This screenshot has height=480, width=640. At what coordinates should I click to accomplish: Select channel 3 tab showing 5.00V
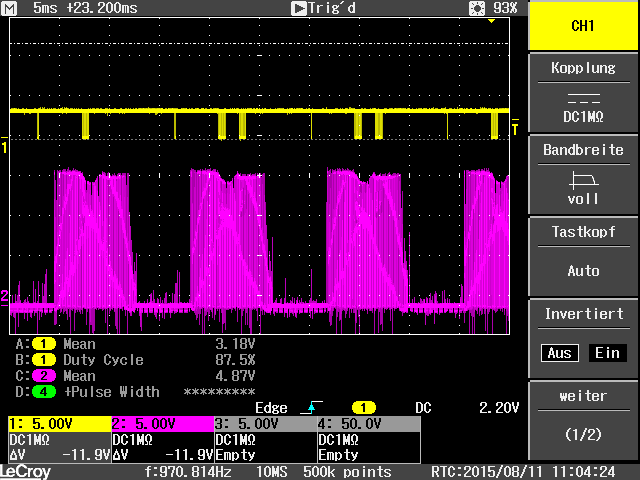coord(266,424)
